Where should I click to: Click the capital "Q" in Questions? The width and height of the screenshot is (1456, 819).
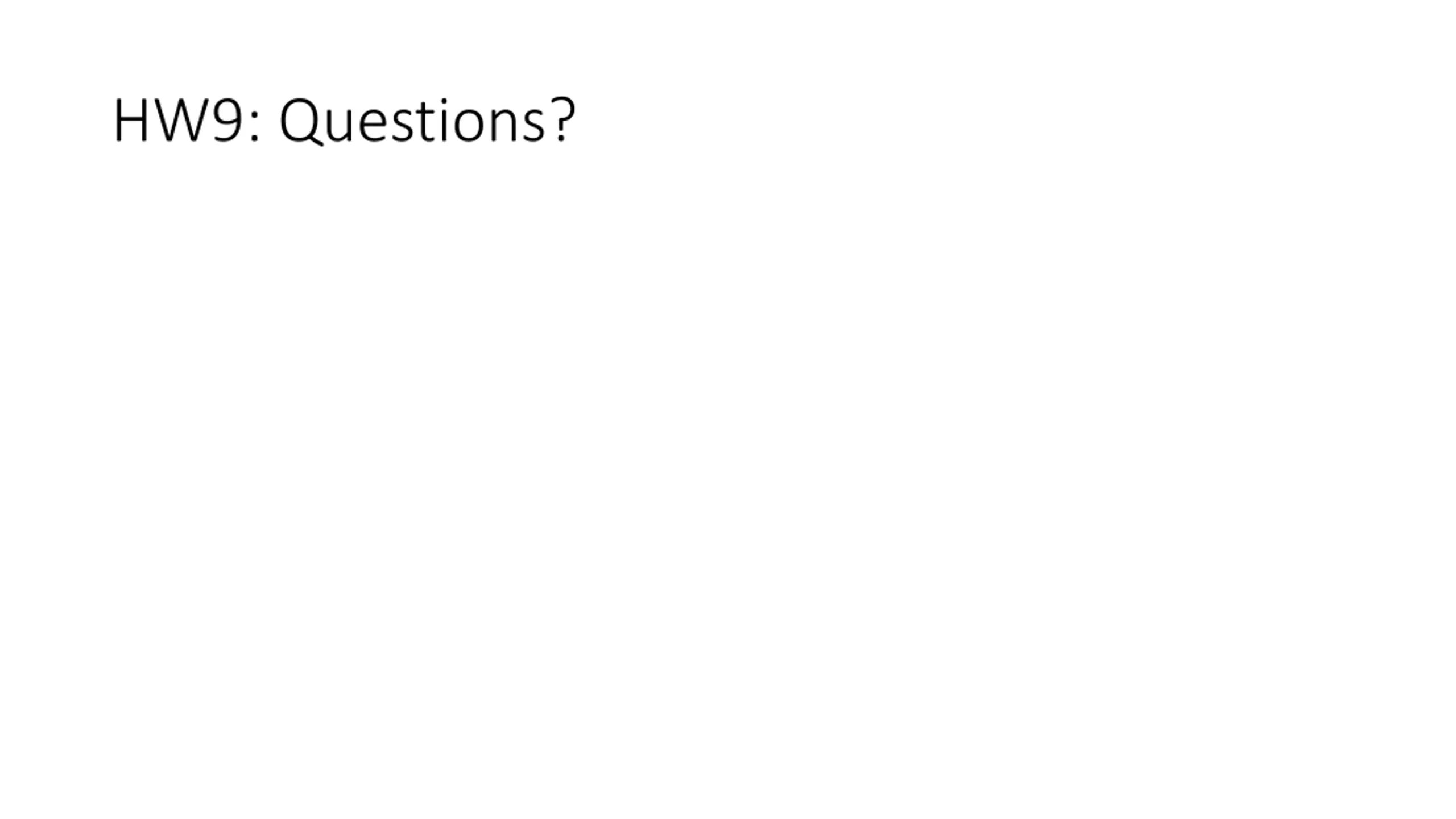point(300,121)
